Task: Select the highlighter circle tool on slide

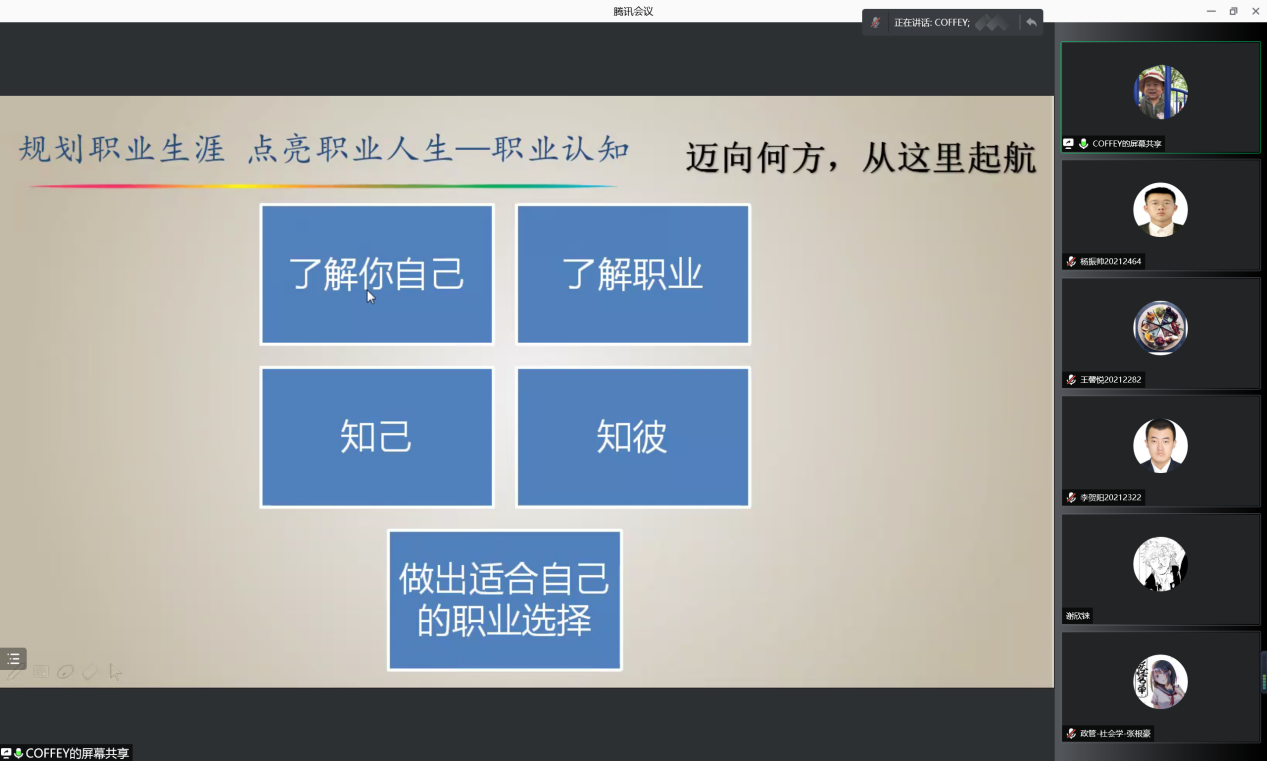Action: point(66,673)
